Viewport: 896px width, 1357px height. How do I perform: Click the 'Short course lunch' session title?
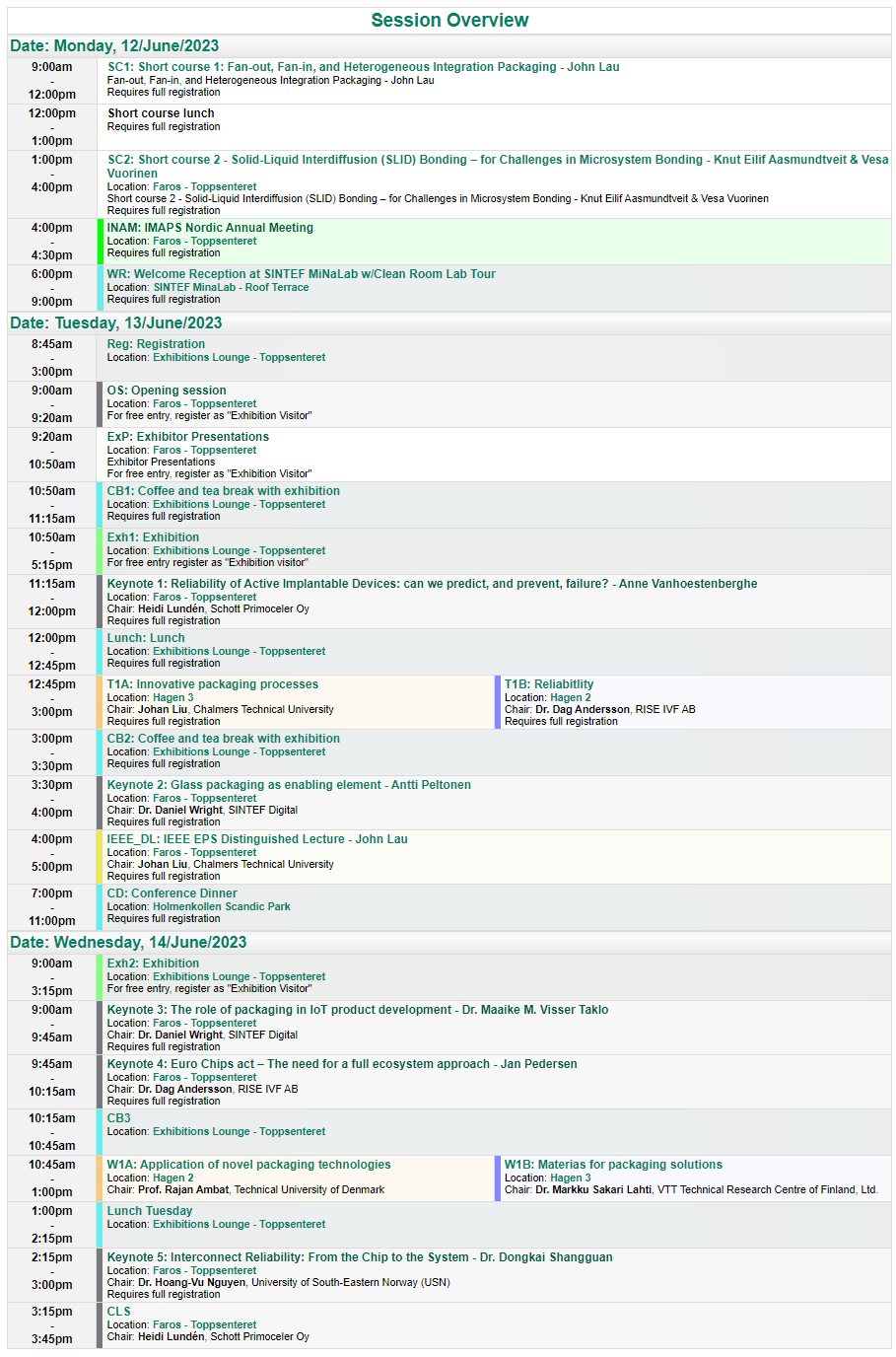click(x=161, y=113)
